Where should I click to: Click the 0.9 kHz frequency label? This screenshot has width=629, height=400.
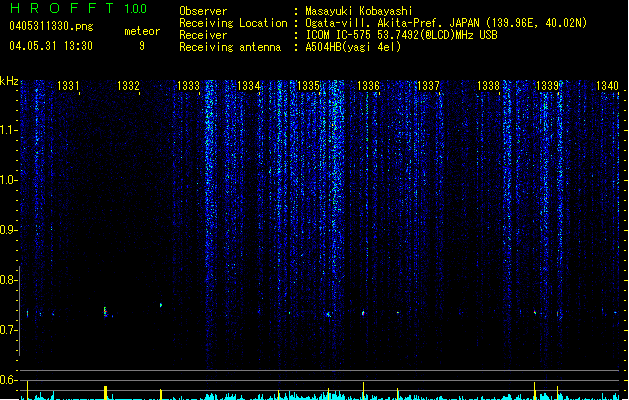[9, 230]
